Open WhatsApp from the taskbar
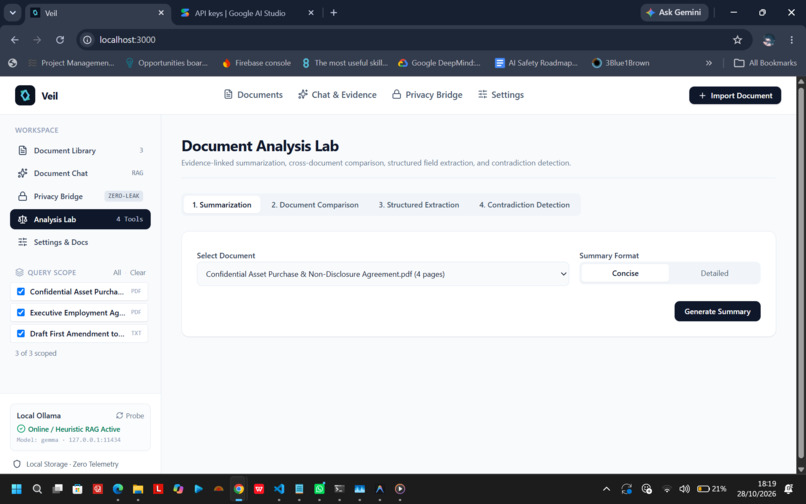This screenshot has width=806, height=504. click(x=319, y=489)
